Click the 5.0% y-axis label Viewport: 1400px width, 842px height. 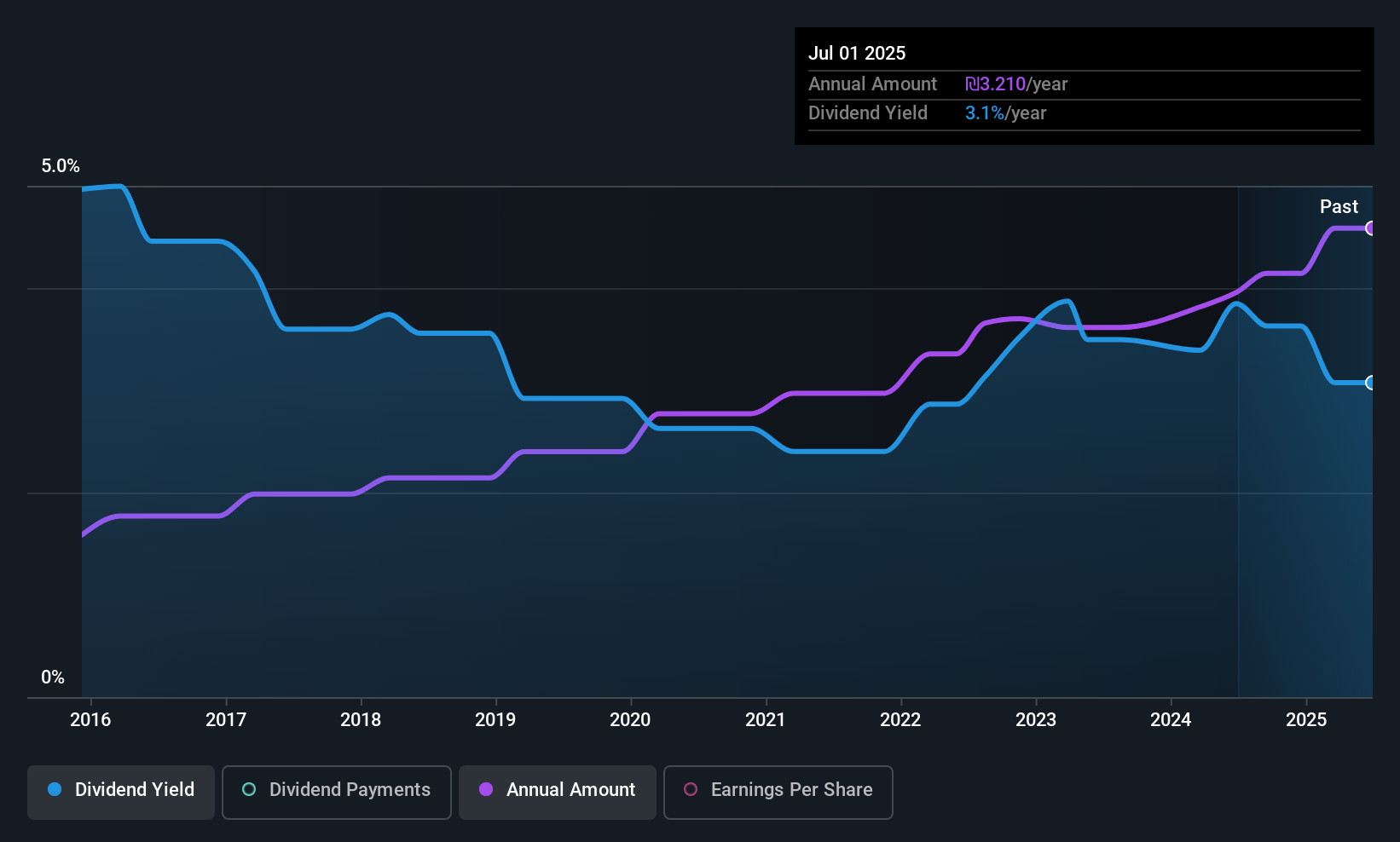point(61,166)
